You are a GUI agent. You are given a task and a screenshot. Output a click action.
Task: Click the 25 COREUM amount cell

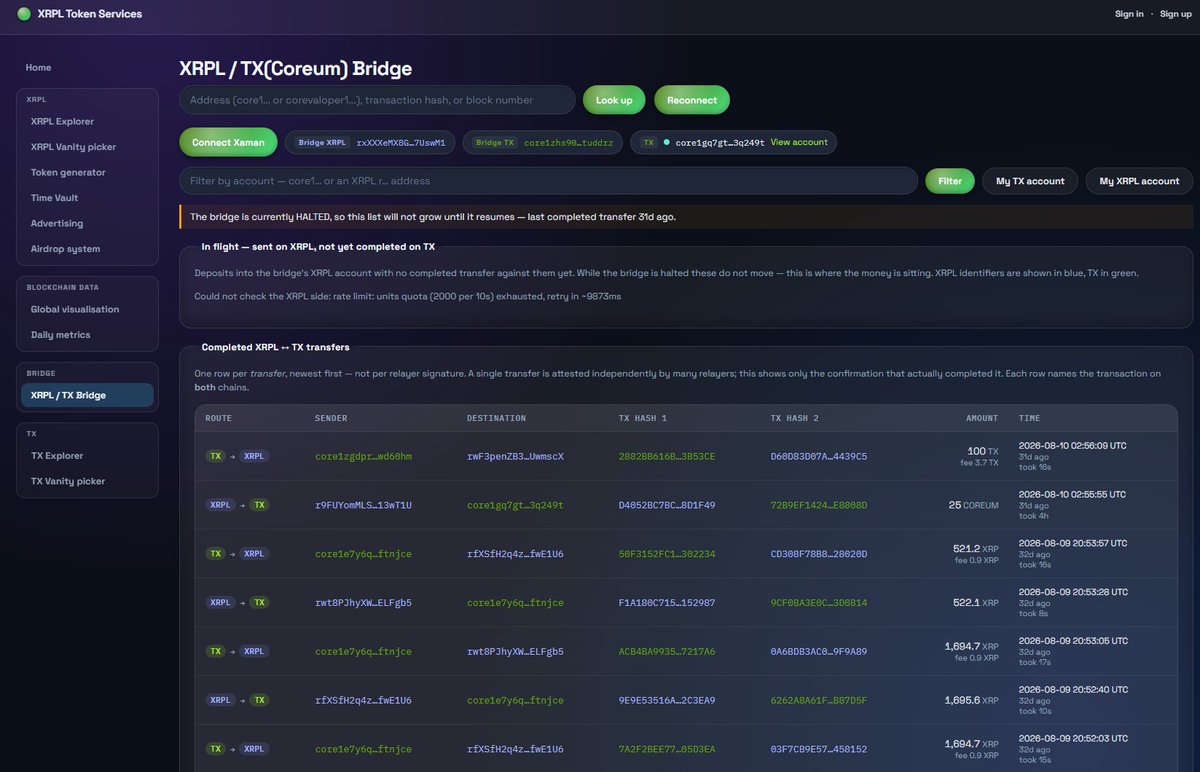974,506
